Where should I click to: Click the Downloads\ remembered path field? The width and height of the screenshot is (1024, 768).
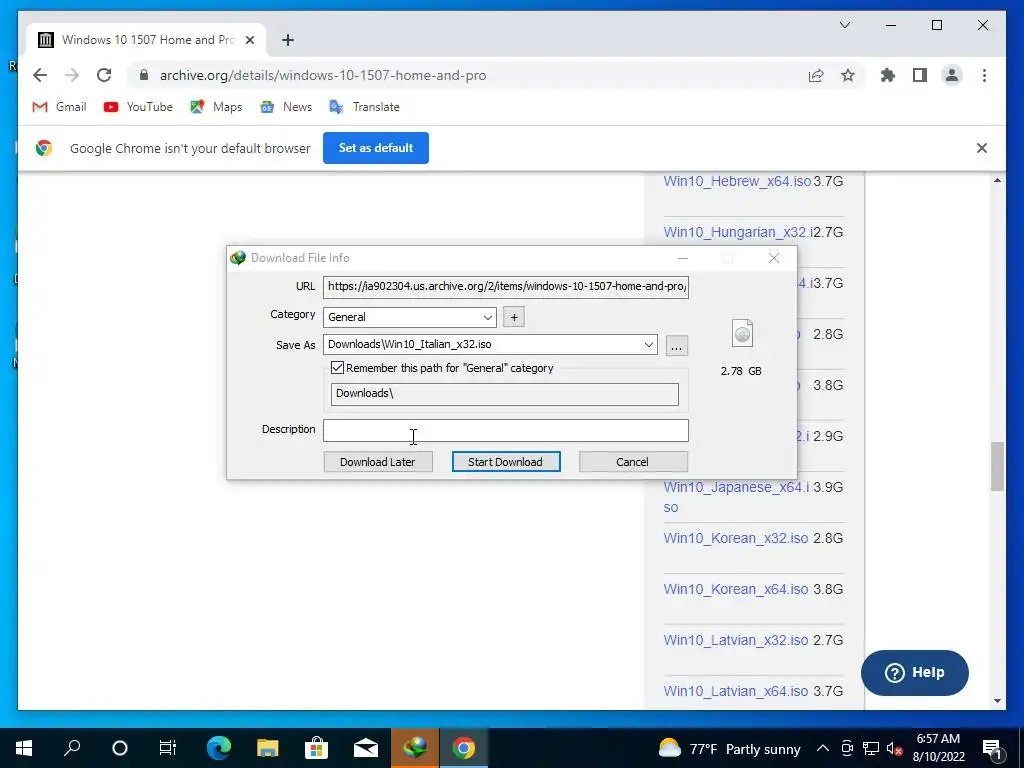504,394
